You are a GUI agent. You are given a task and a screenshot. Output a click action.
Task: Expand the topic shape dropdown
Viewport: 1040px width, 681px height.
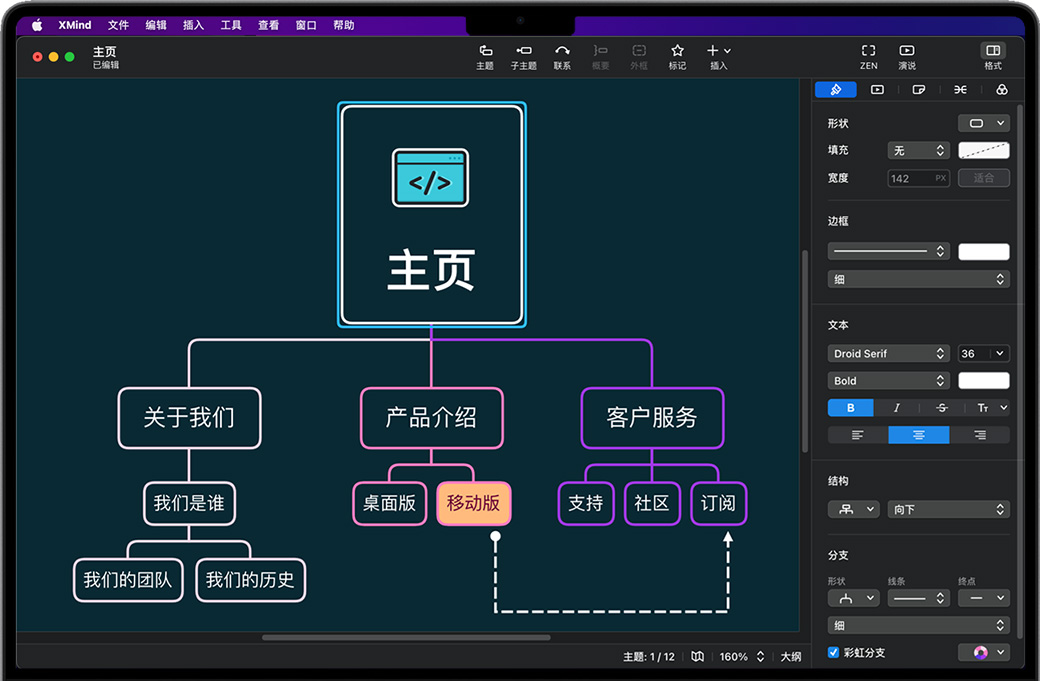click(x=983, y=123)
